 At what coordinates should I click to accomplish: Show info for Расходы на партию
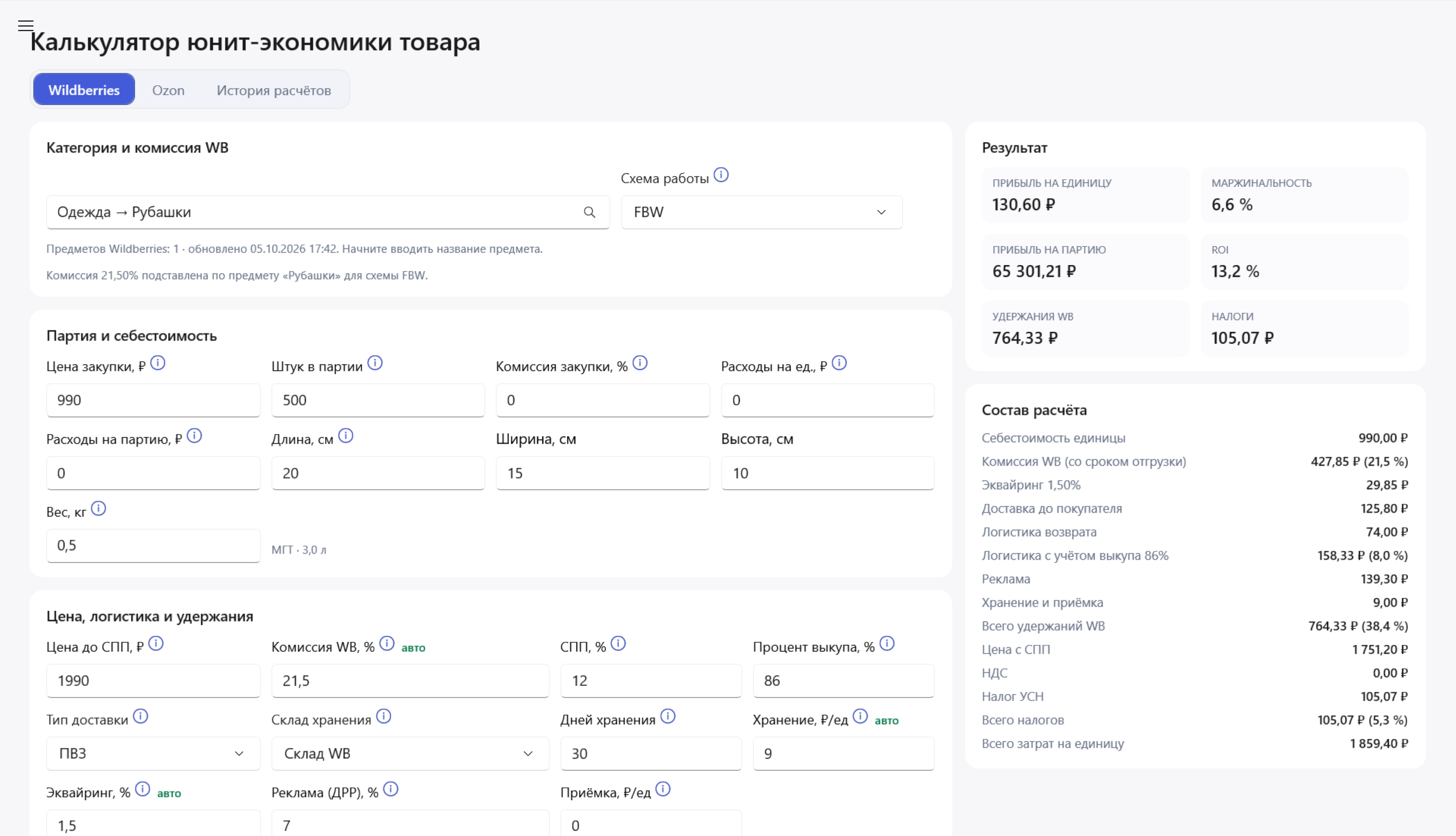tap(194, 436)
